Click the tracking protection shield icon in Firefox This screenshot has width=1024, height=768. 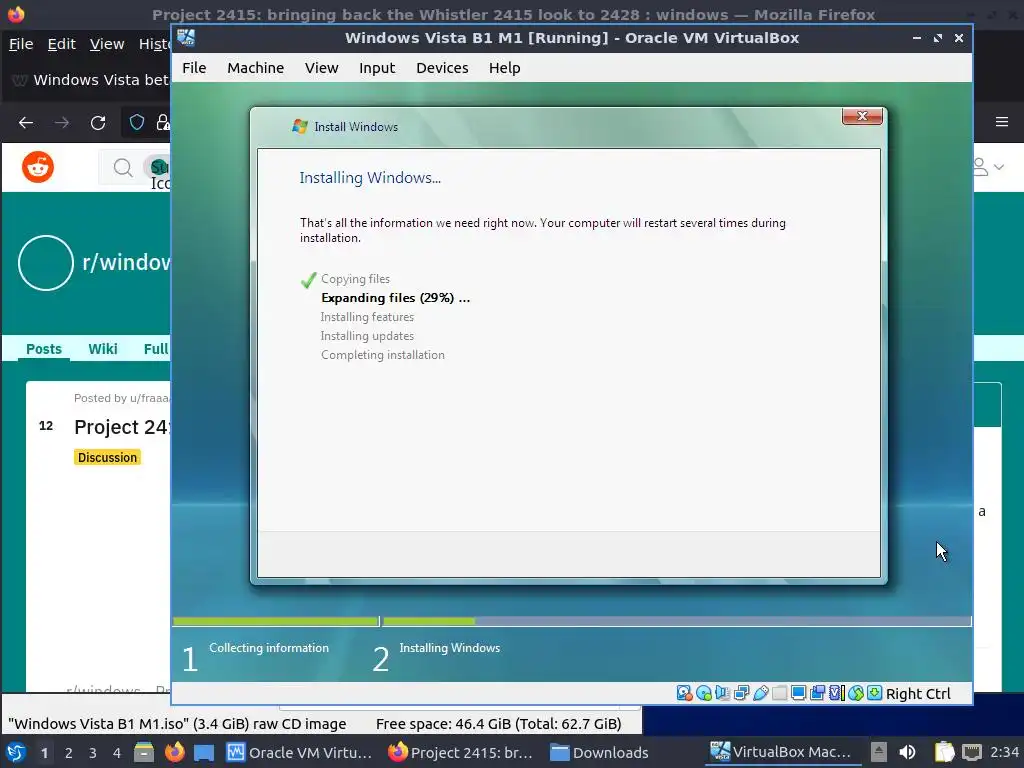[136, 122]
